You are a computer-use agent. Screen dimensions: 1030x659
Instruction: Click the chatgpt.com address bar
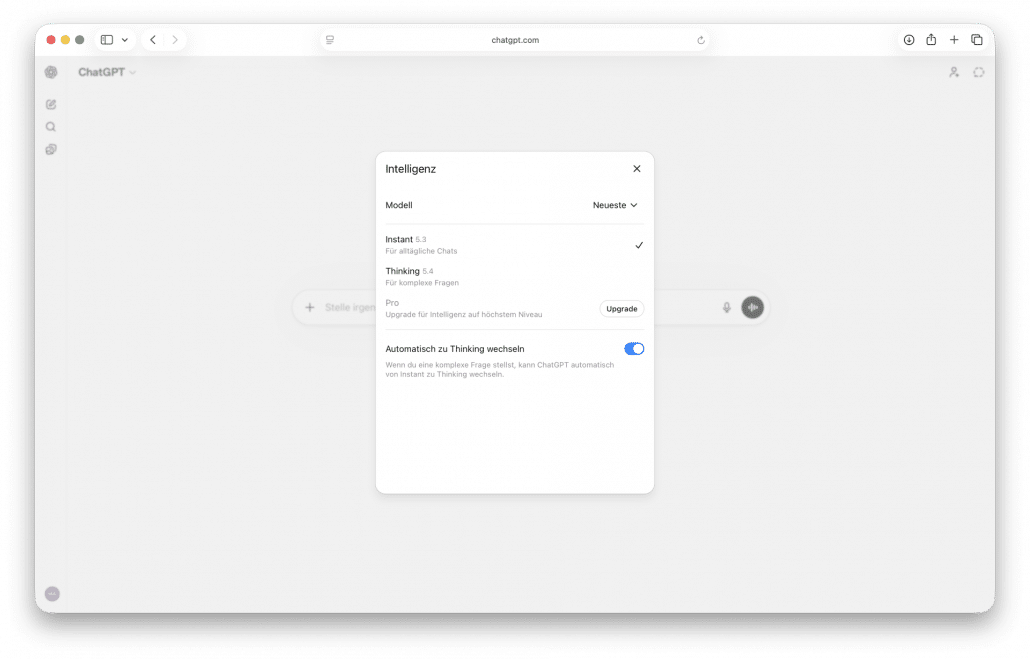(x=515, y=40)
